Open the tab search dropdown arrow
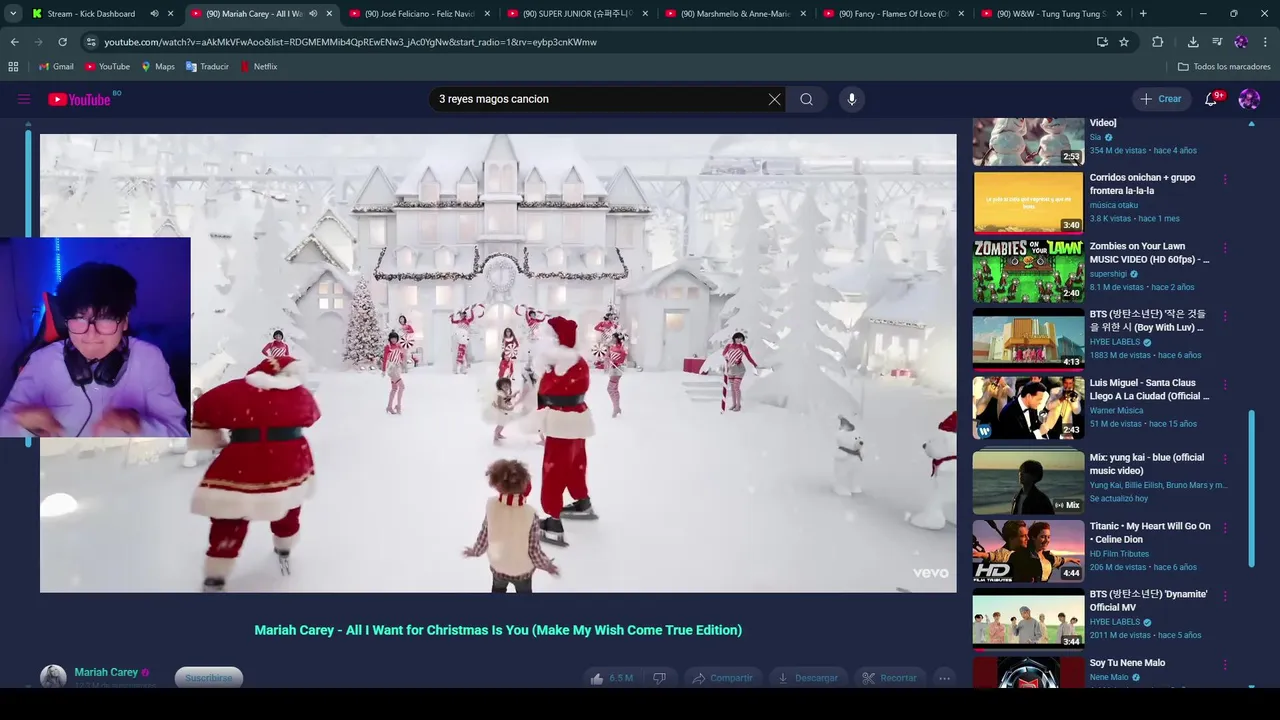 [13, 14]
